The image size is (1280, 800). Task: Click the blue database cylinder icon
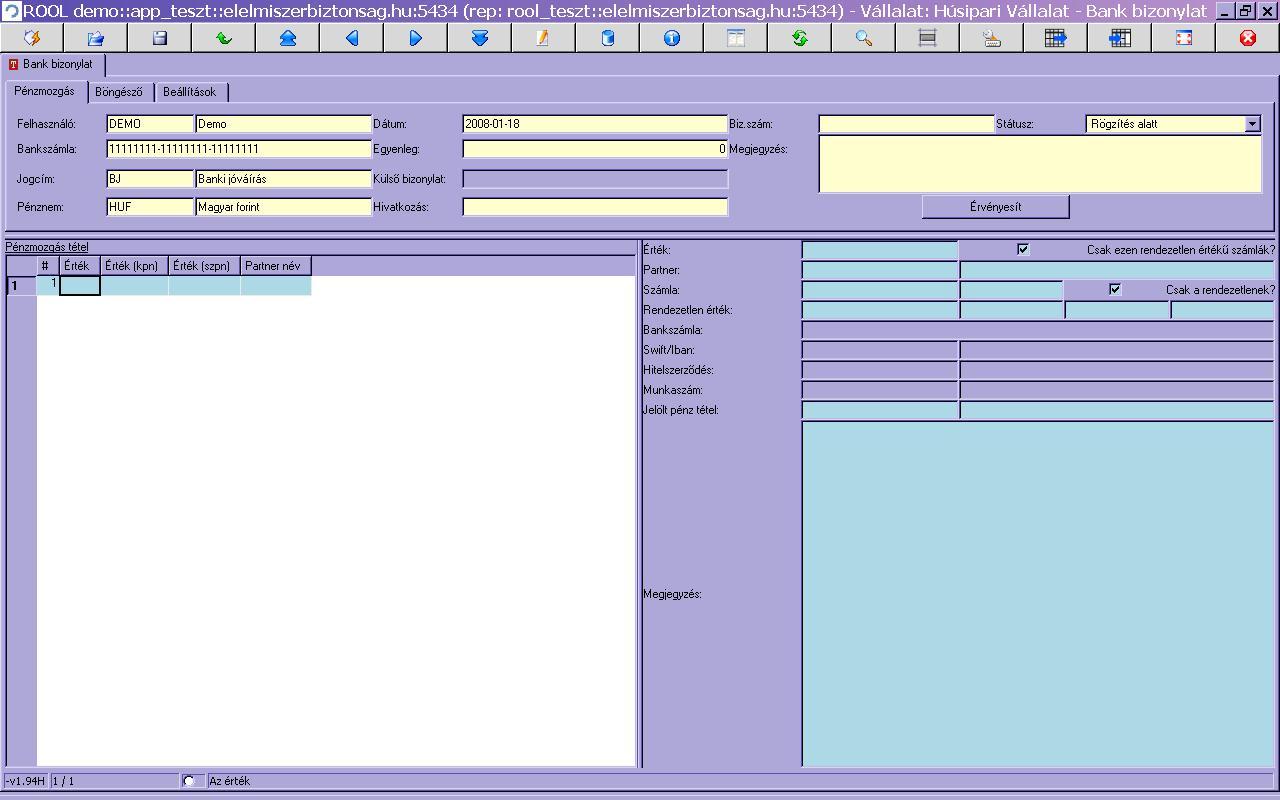tap(608, 38)
